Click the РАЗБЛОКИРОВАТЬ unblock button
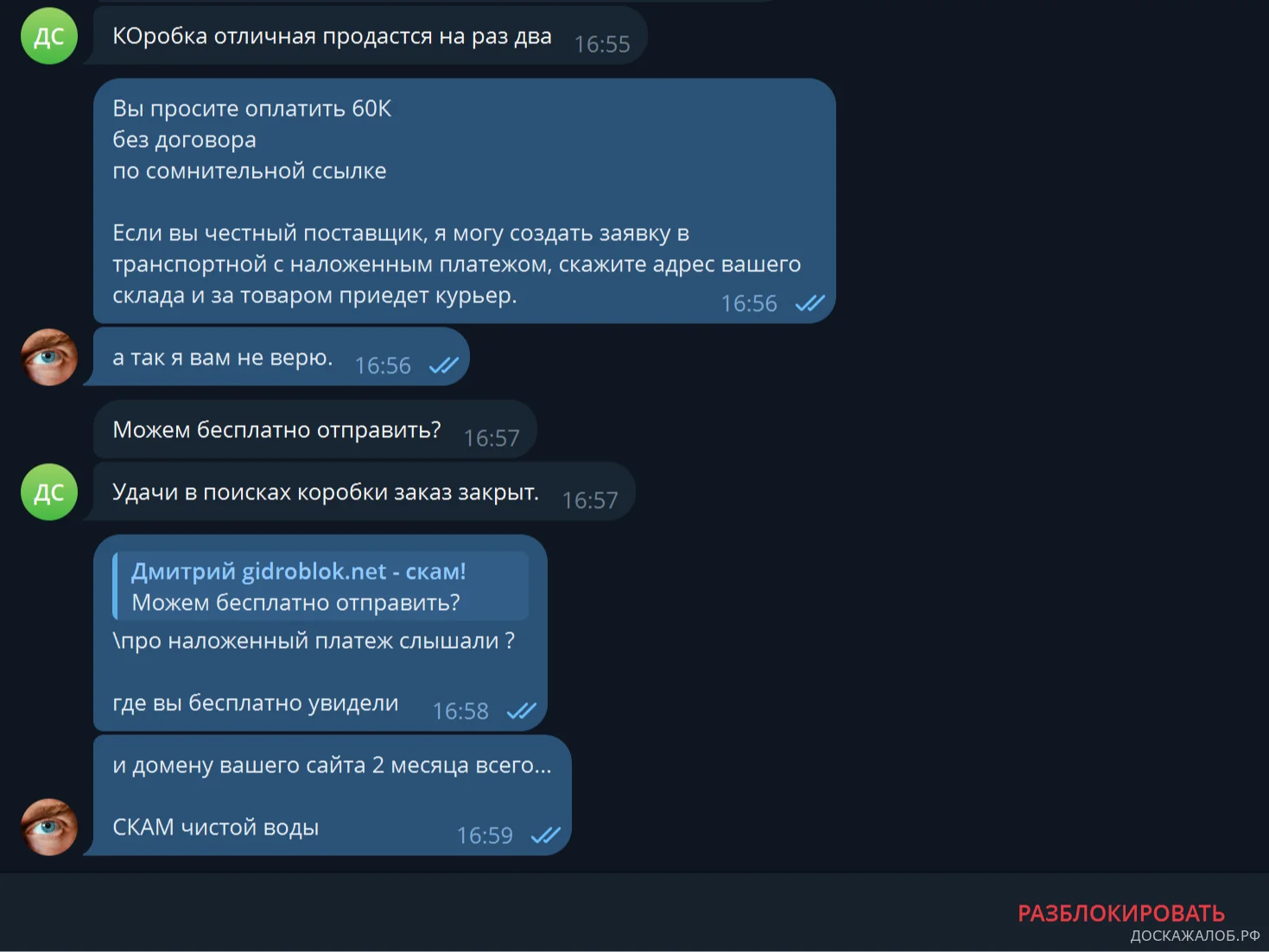 click(x=1120, y=913)
